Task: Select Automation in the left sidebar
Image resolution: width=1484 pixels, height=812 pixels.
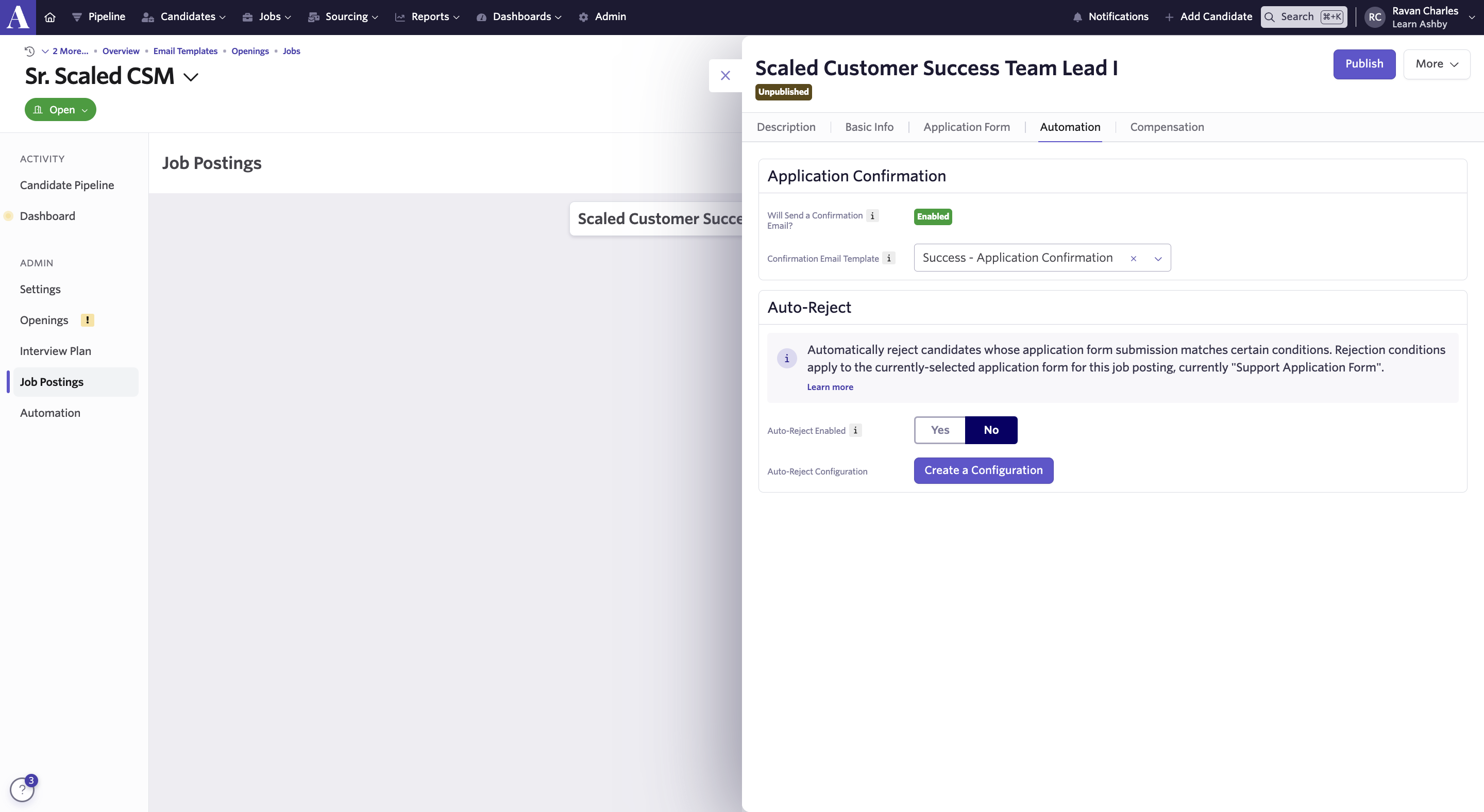Action: 50,412
